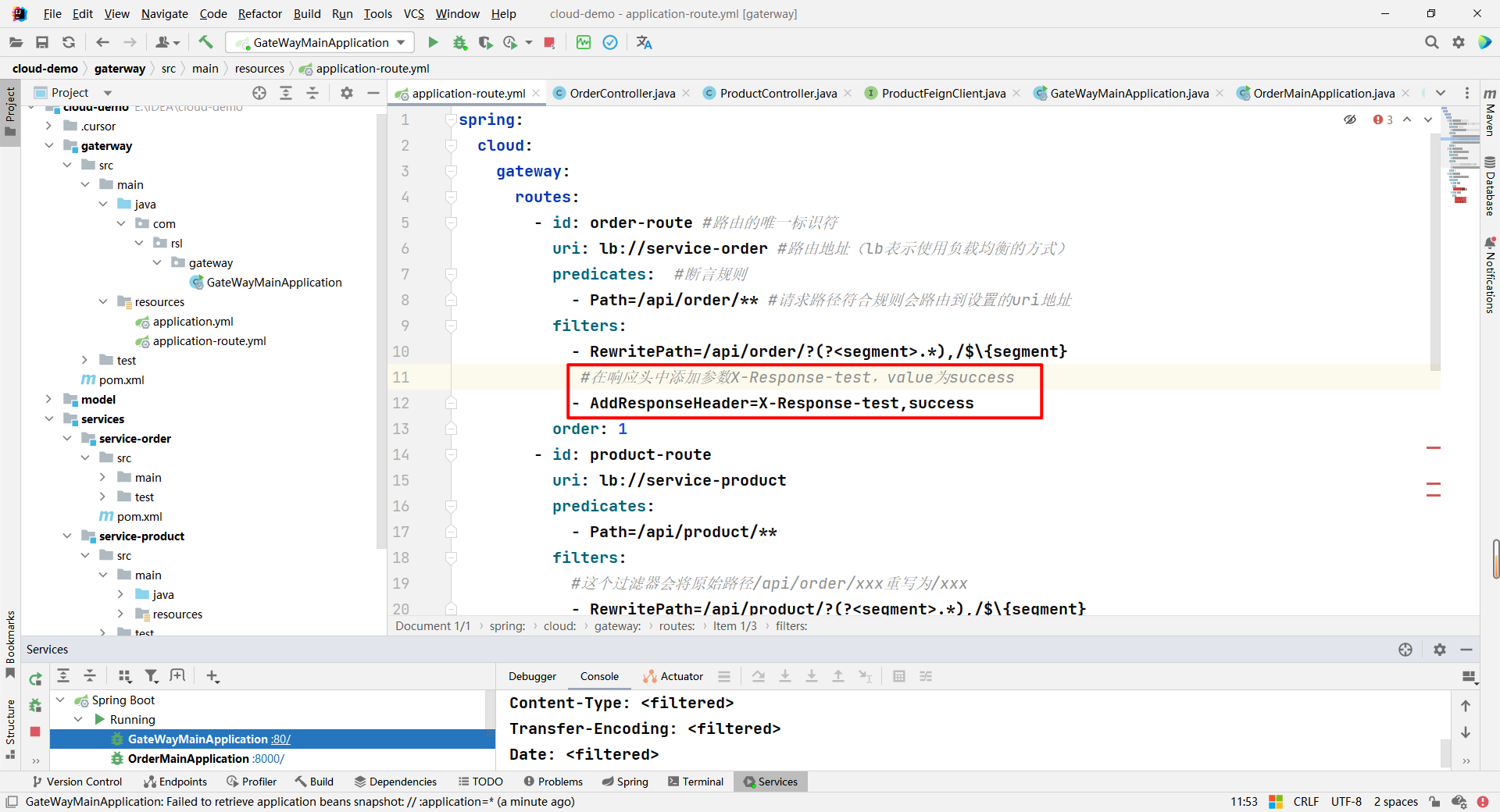The image size is (1500, 812).
Task: Open the Refactor menu
Action: pos(259,14)
